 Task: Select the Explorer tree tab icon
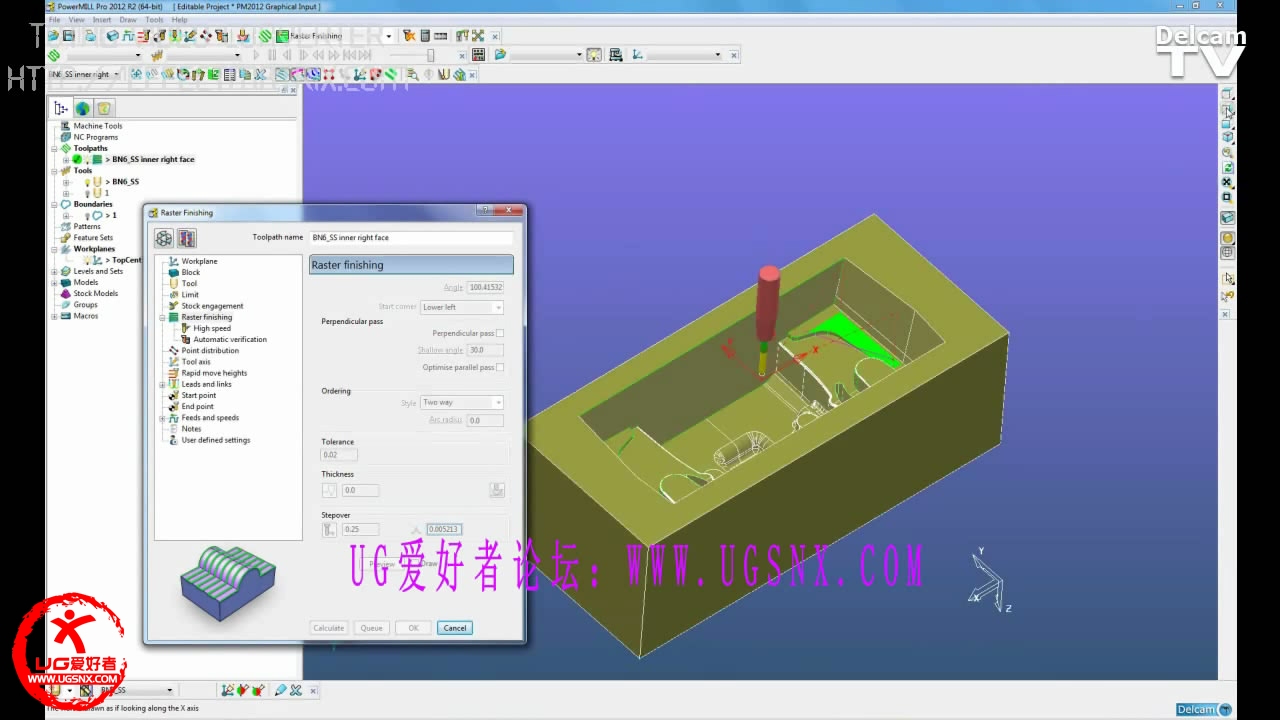pos(61,108)
